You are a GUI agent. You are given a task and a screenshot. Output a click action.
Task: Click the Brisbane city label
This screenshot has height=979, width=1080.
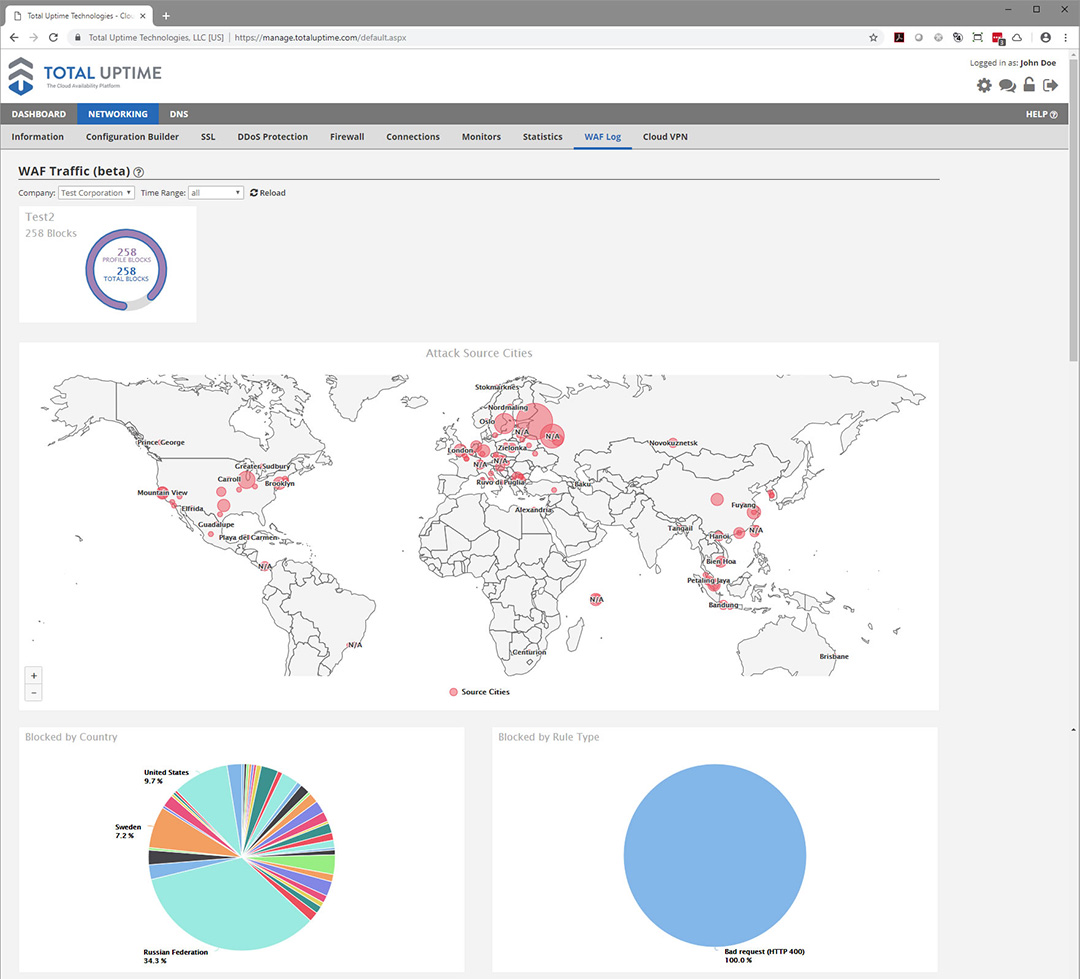tap(834, 656)
